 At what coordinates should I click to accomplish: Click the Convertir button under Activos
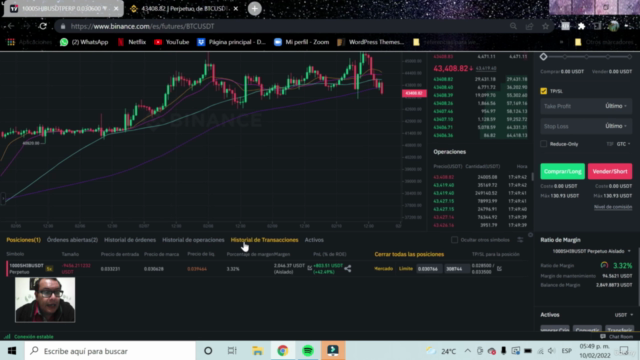(x=587, y=330)
